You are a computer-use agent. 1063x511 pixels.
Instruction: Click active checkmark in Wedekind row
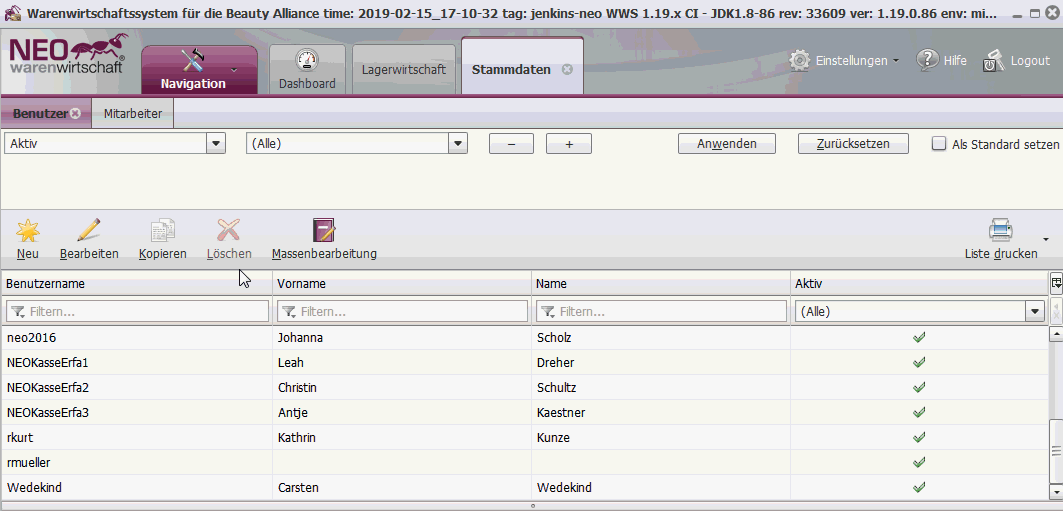[919, 487]
